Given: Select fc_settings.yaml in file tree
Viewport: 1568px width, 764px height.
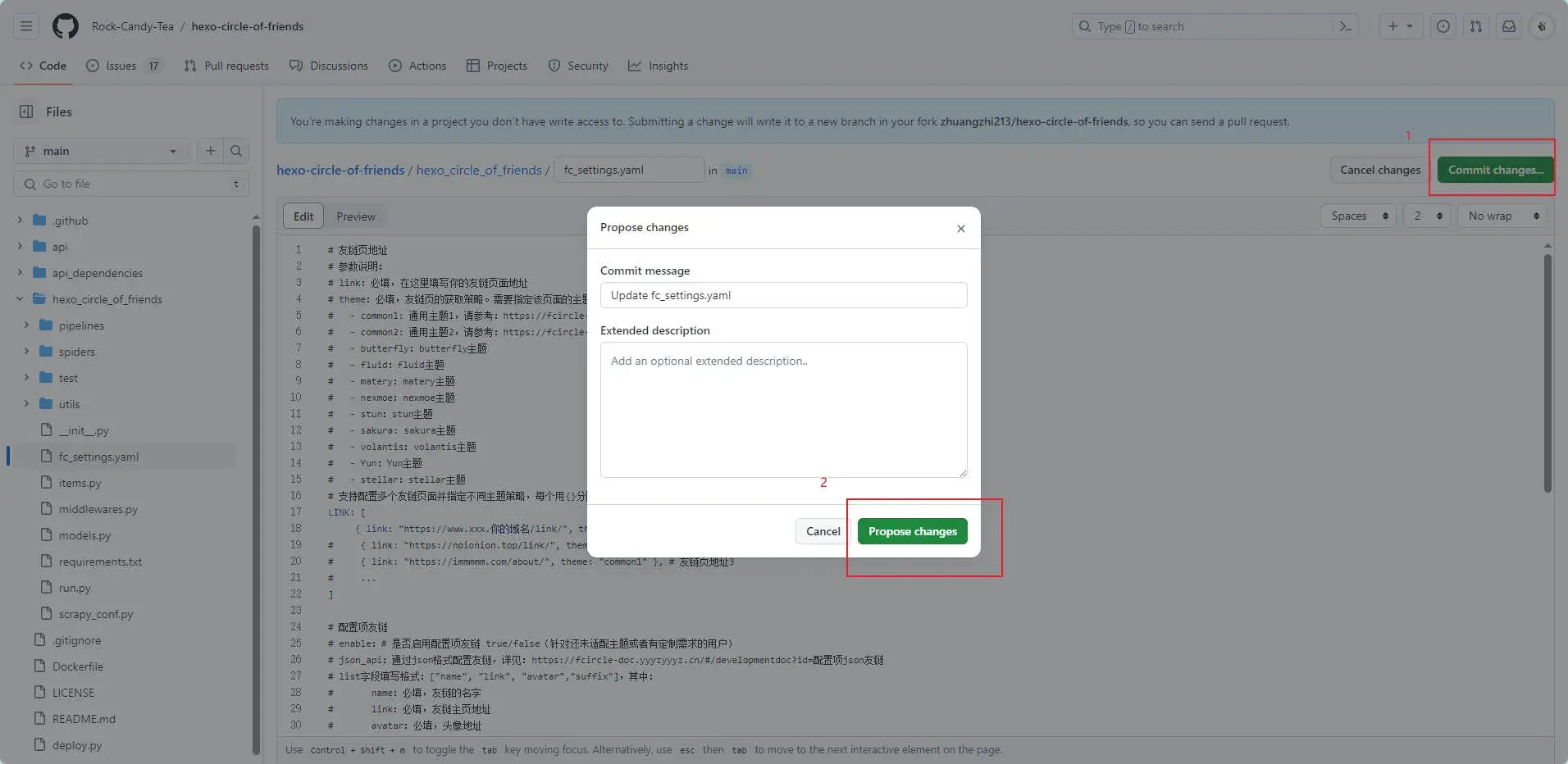Looking at the screenshot, I should click(x=98, y=457).
